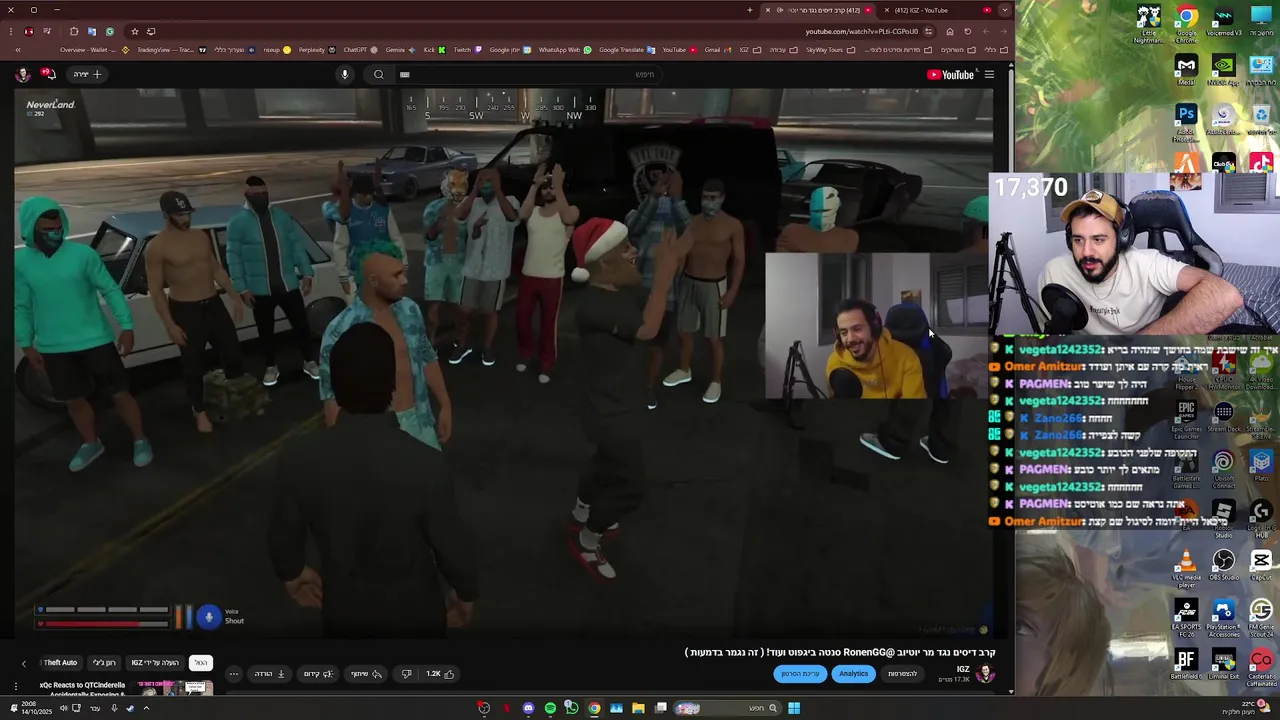Open the Gmail bookmark

tap(716, 50)
